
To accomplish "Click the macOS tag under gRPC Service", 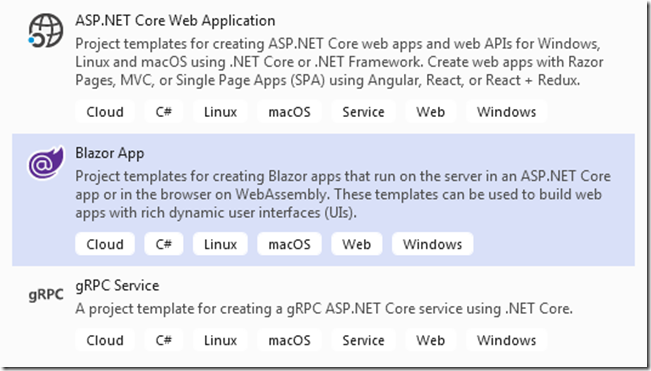I will pyautogui.click(x=289, y=340).
